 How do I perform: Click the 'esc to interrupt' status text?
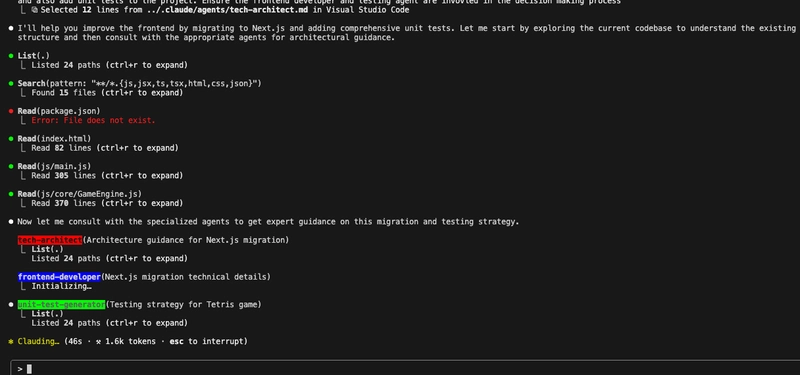coord(206,341)
